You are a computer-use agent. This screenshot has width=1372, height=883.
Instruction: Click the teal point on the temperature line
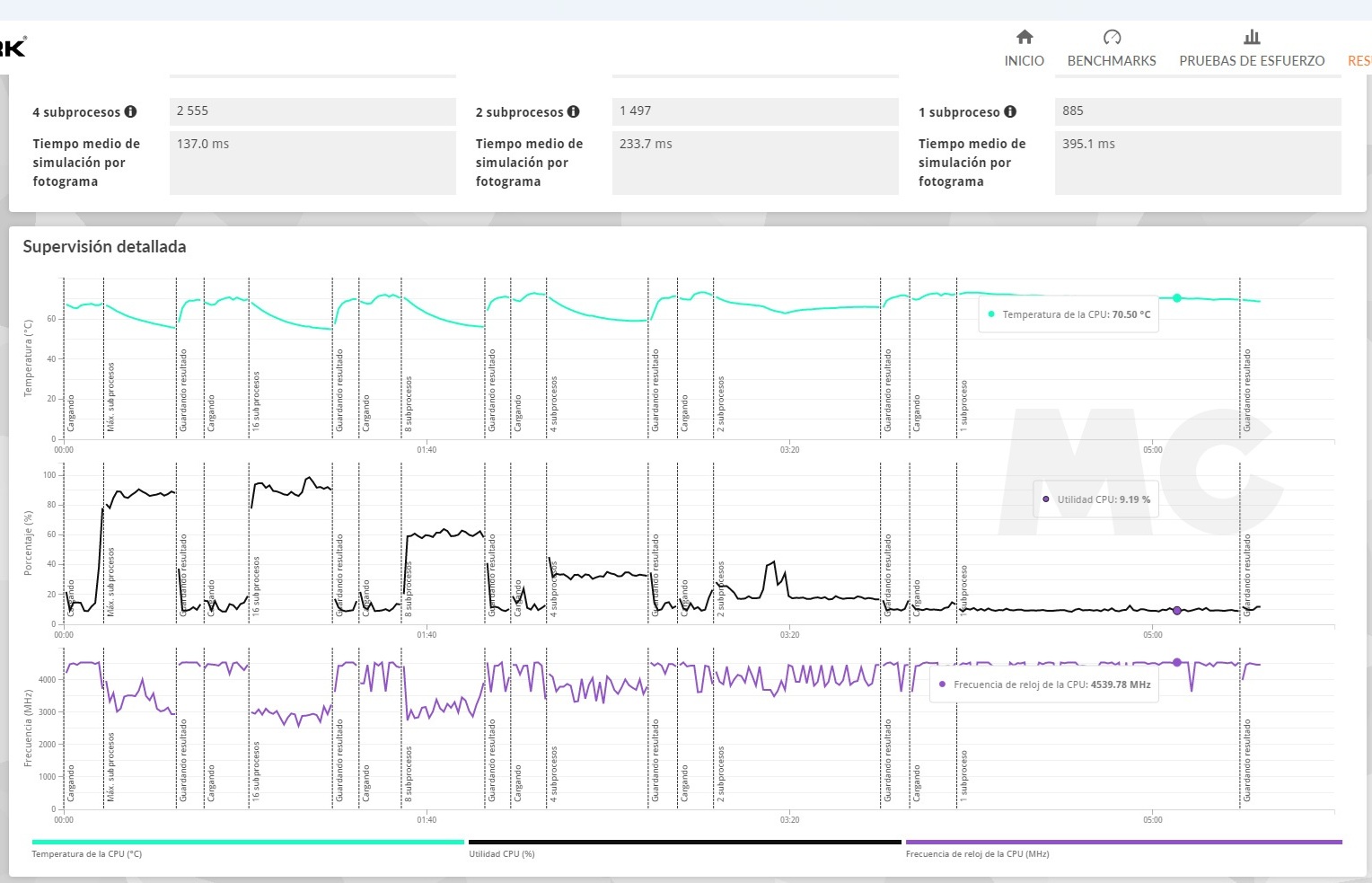(1176, 298)
